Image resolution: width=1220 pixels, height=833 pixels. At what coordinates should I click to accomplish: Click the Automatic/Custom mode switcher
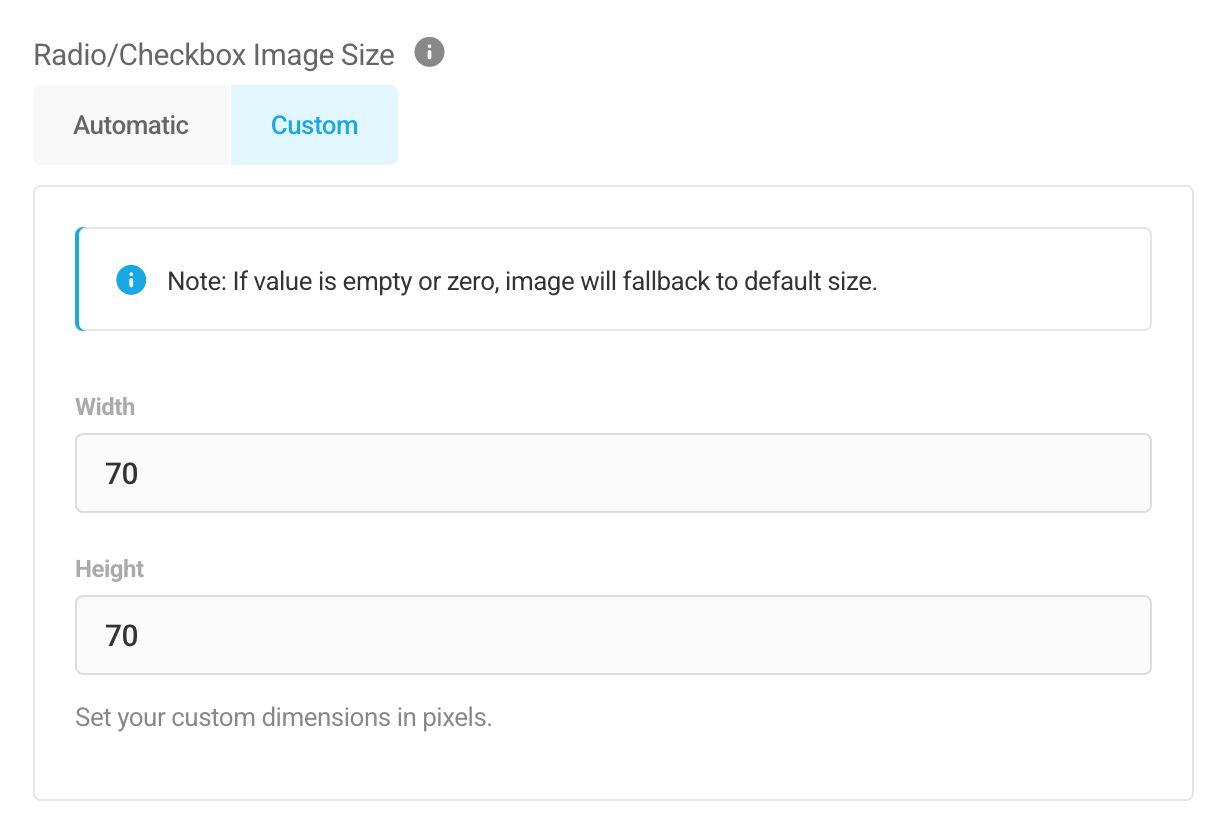[215, 124]
